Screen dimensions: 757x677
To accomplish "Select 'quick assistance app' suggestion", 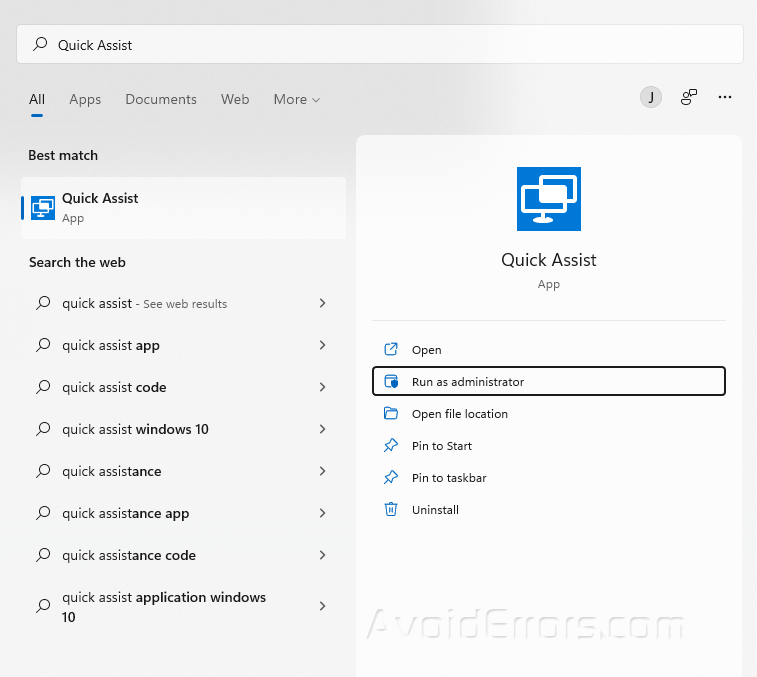I will coord(183,513).
